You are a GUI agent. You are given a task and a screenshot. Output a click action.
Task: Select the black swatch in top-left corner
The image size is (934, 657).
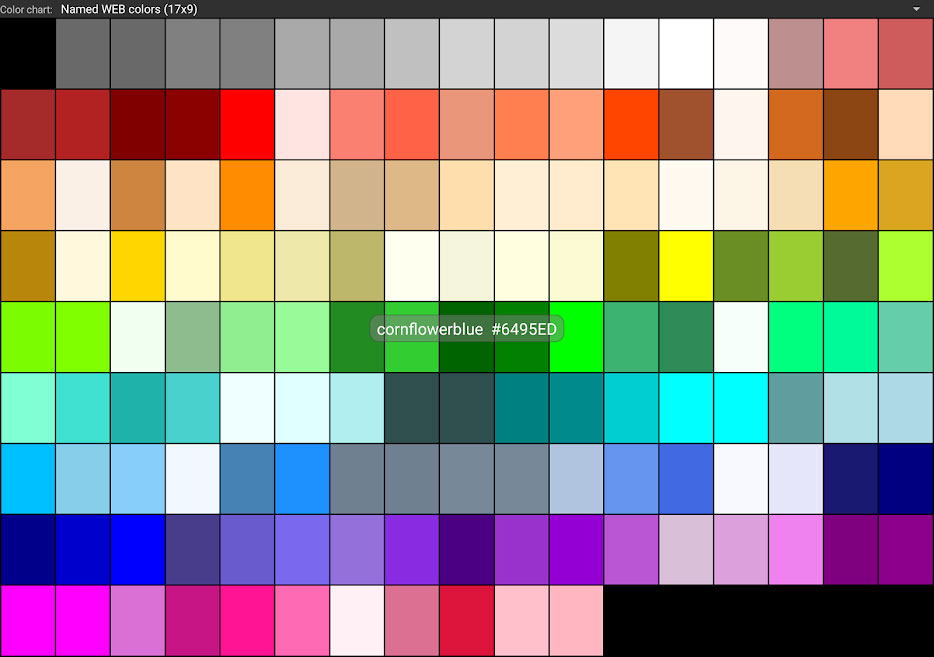[x=27, y=54]
